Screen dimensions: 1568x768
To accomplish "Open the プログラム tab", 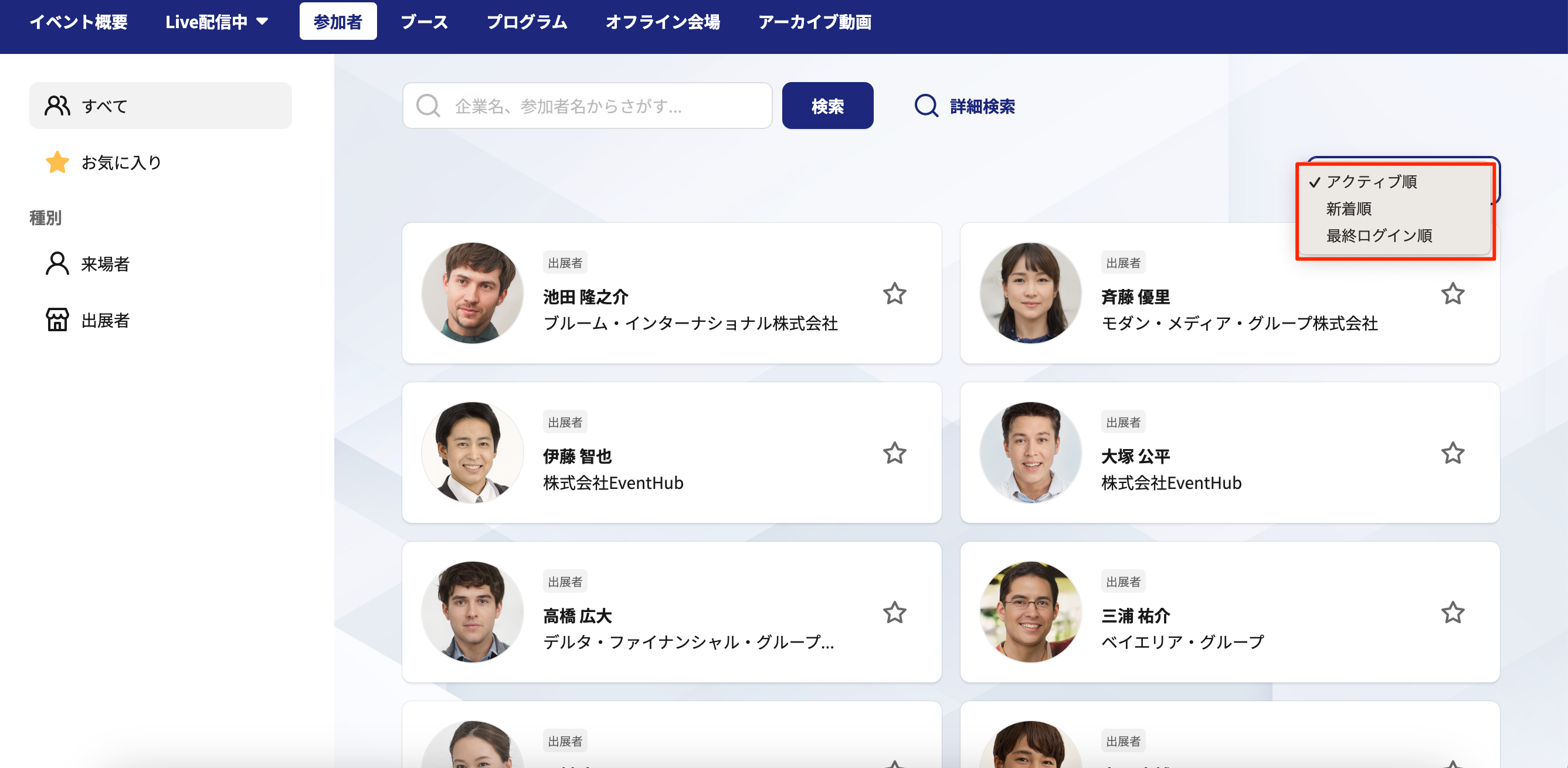I will [x=527, y=22].
